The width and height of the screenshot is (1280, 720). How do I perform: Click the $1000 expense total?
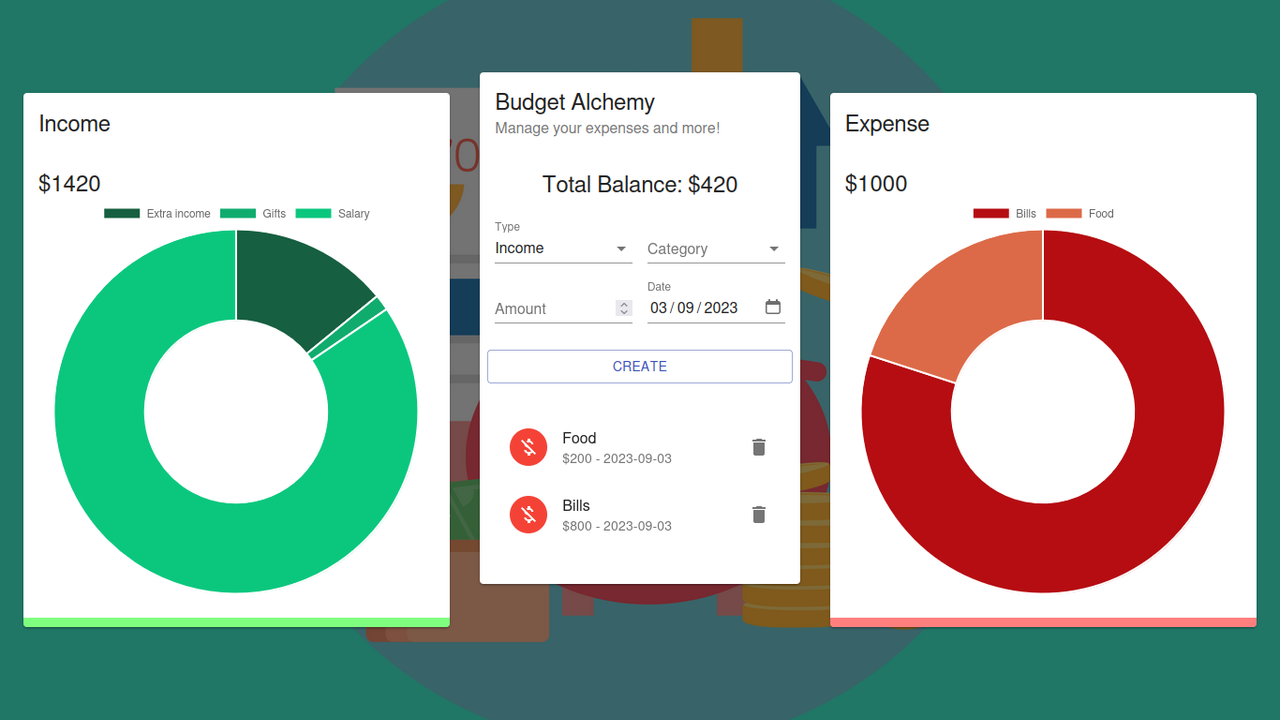876,184
